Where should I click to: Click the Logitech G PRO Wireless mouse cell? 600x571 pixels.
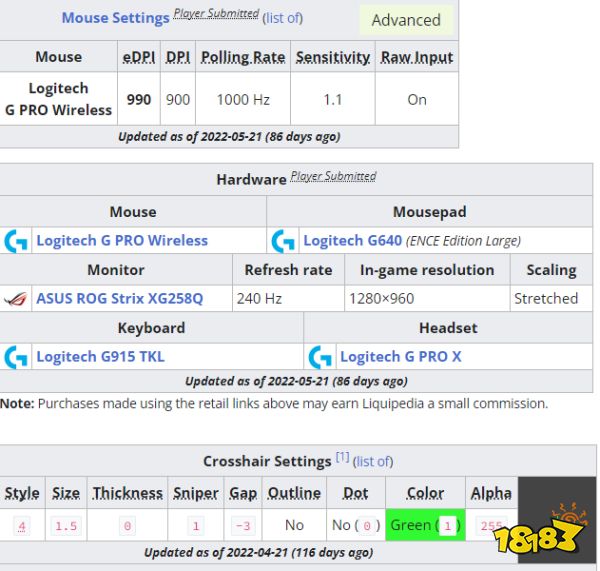tap(59, 99)
